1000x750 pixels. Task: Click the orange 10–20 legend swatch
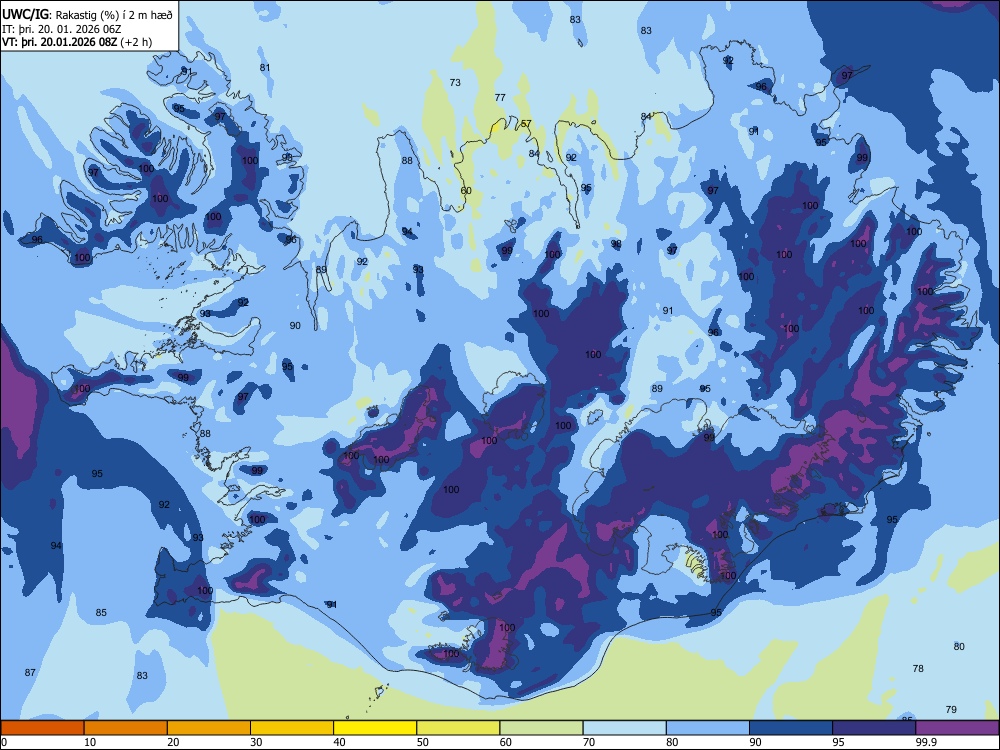(126, 728)
